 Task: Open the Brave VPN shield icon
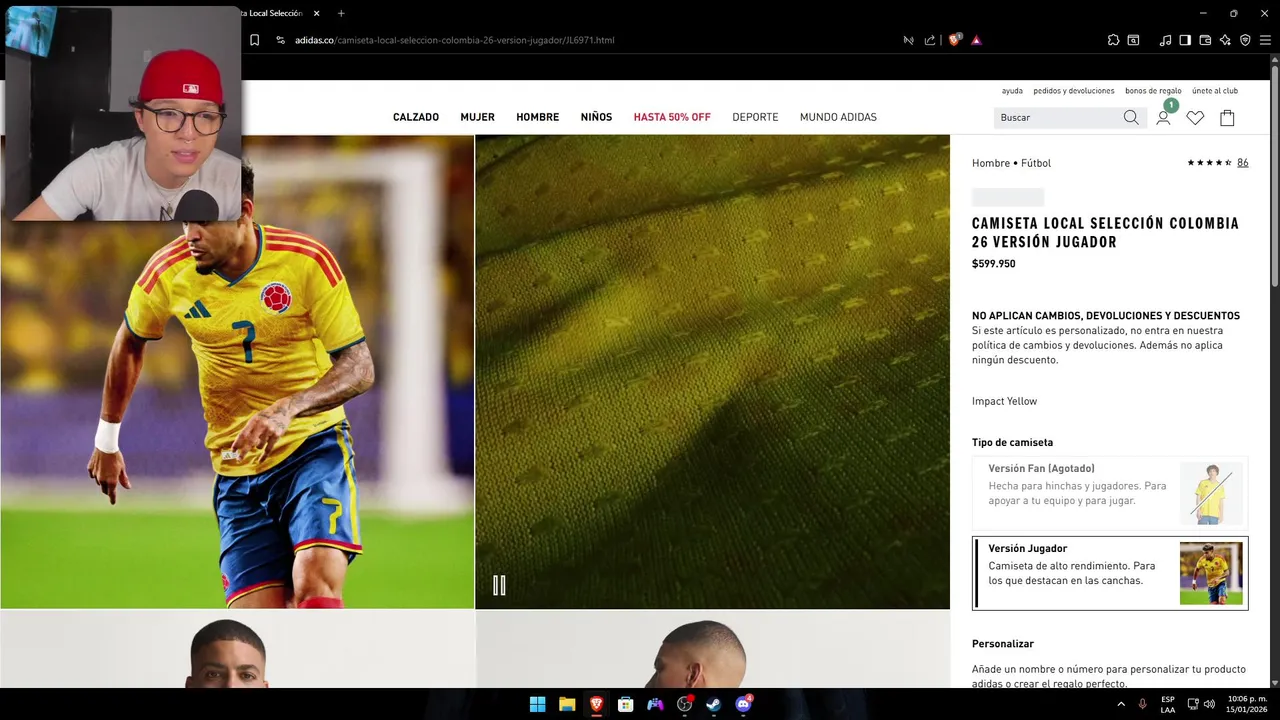tap(1245, 40)
